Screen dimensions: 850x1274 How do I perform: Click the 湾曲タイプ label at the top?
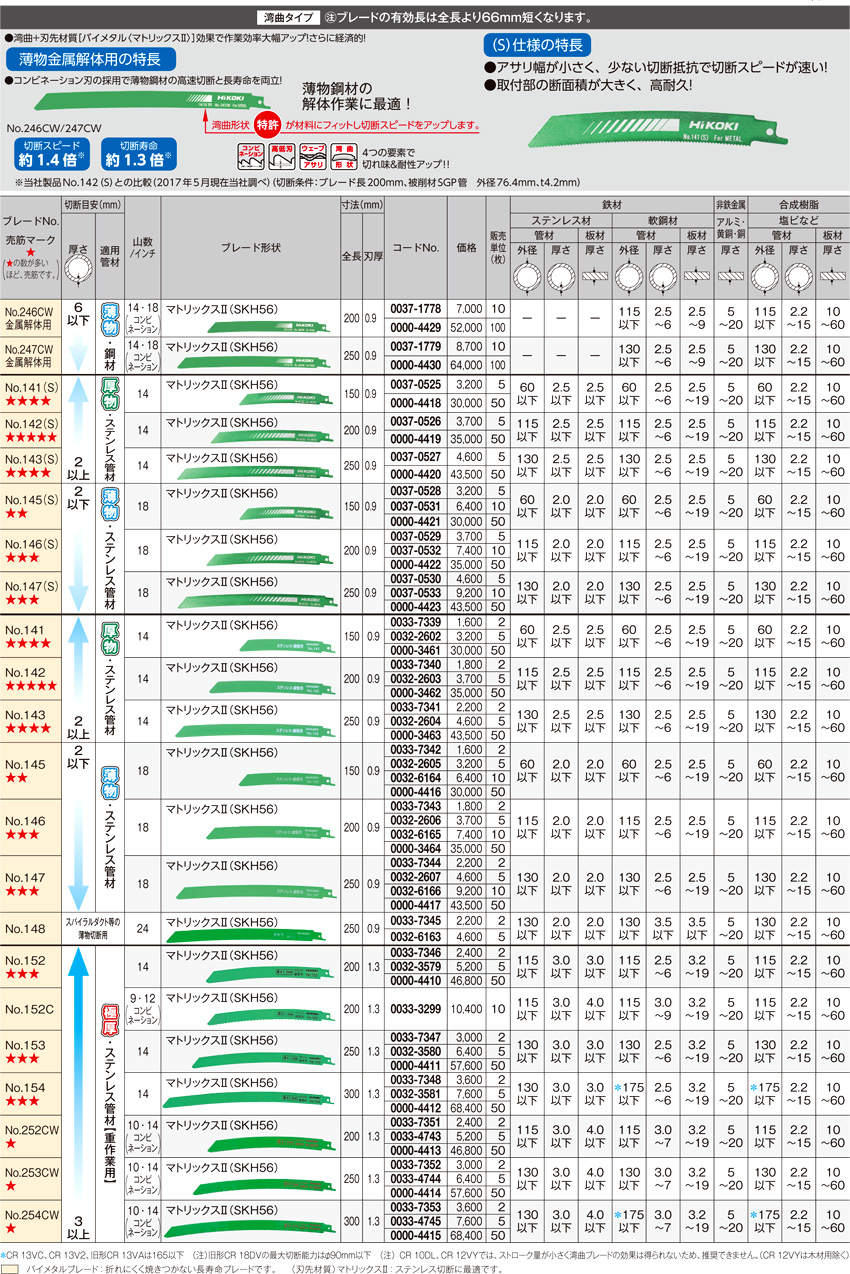[x=288, y=18]
